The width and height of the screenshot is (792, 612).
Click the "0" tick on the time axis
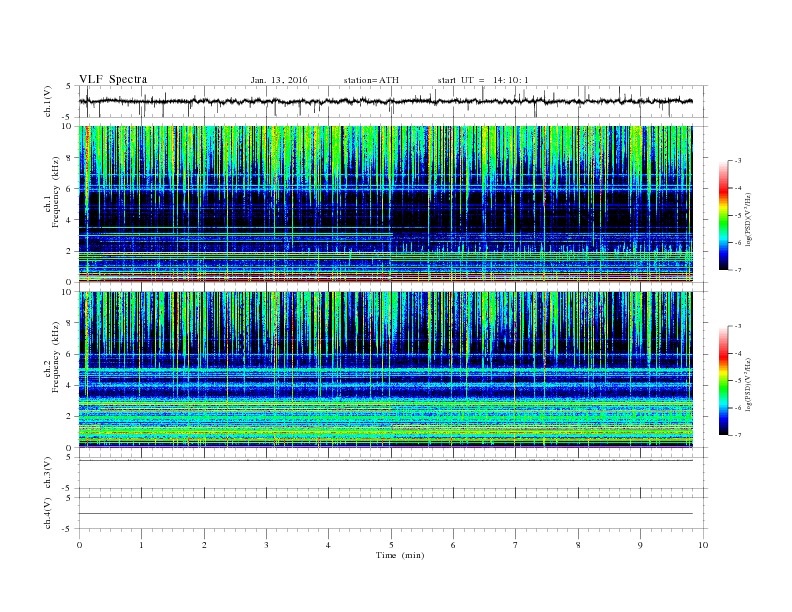click(79, 545)
